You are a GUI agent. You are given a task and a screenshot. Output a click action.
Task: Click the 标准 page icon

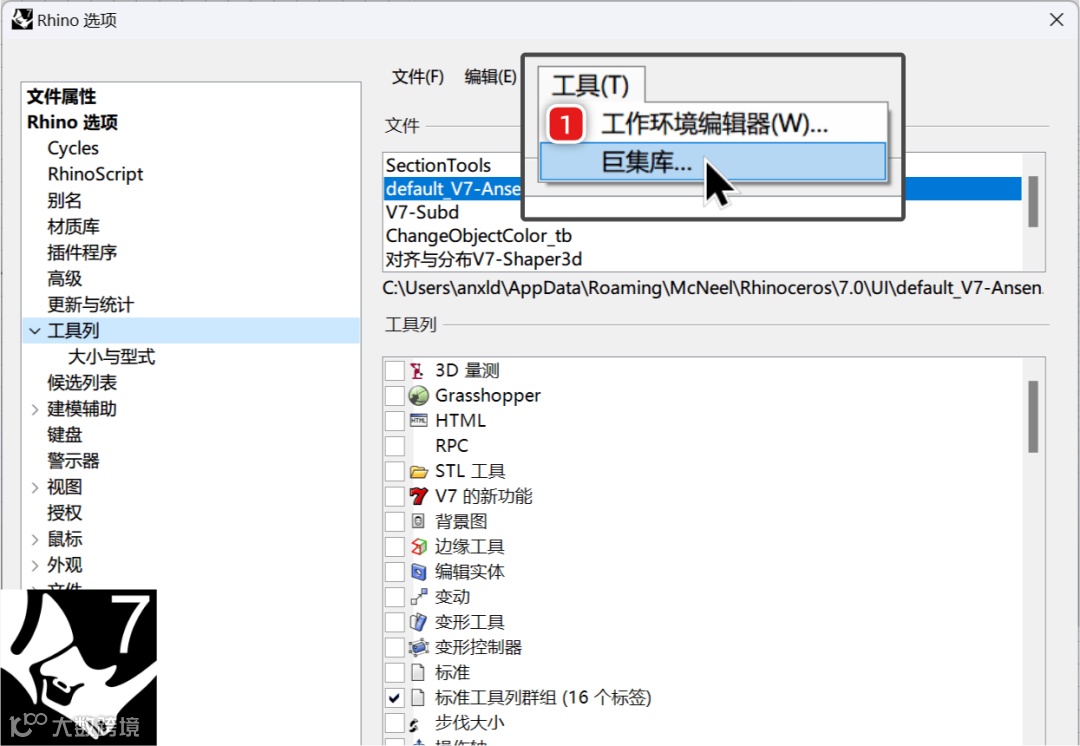click(417, 672)
